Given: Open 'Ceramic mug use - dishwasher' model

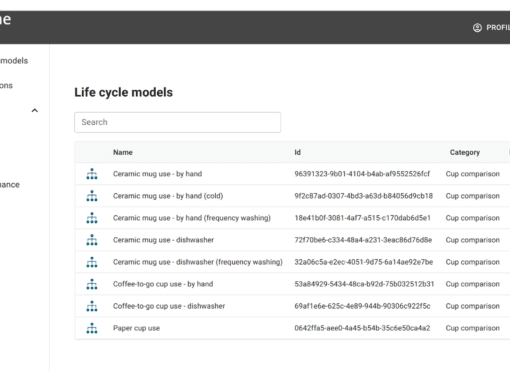Looking at the screenshot, I should 163,240.
